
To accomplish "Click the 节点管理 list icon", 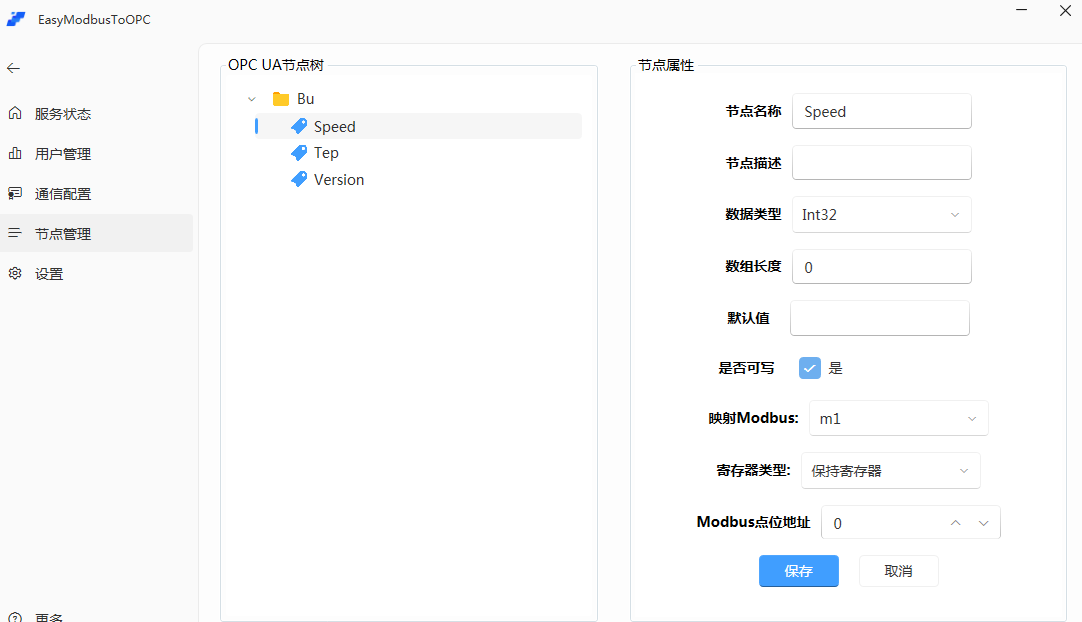I will (x=14, y=233).
